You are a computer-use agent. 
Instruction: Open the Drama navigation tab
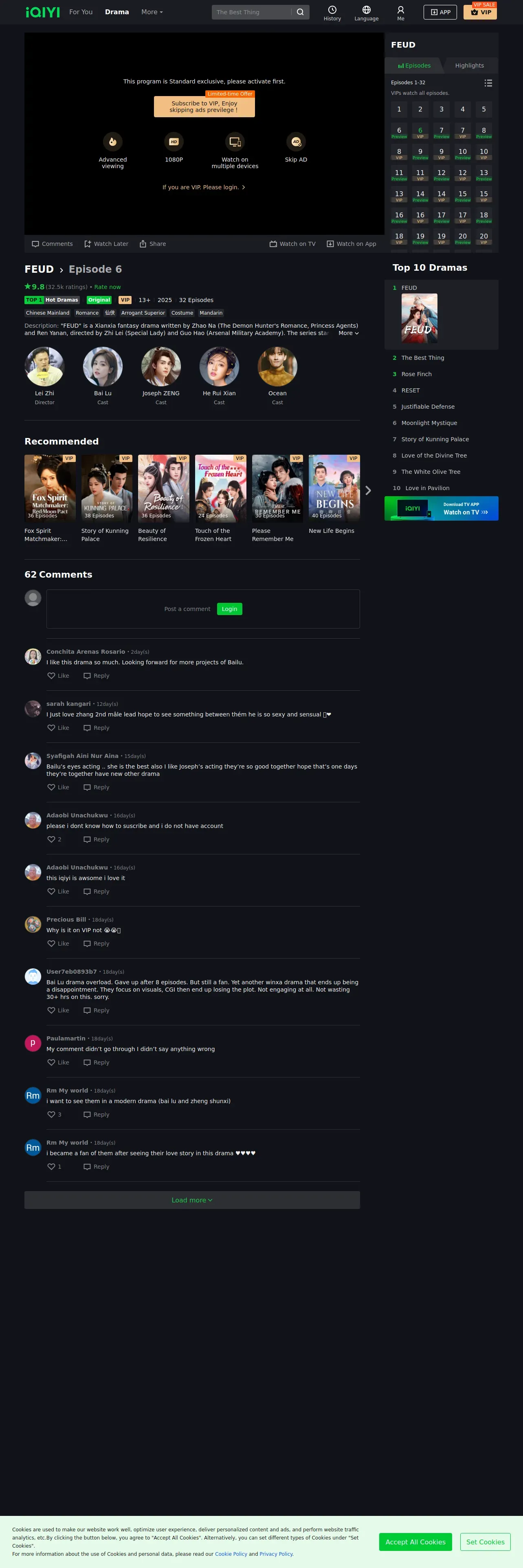pos(117,12)
